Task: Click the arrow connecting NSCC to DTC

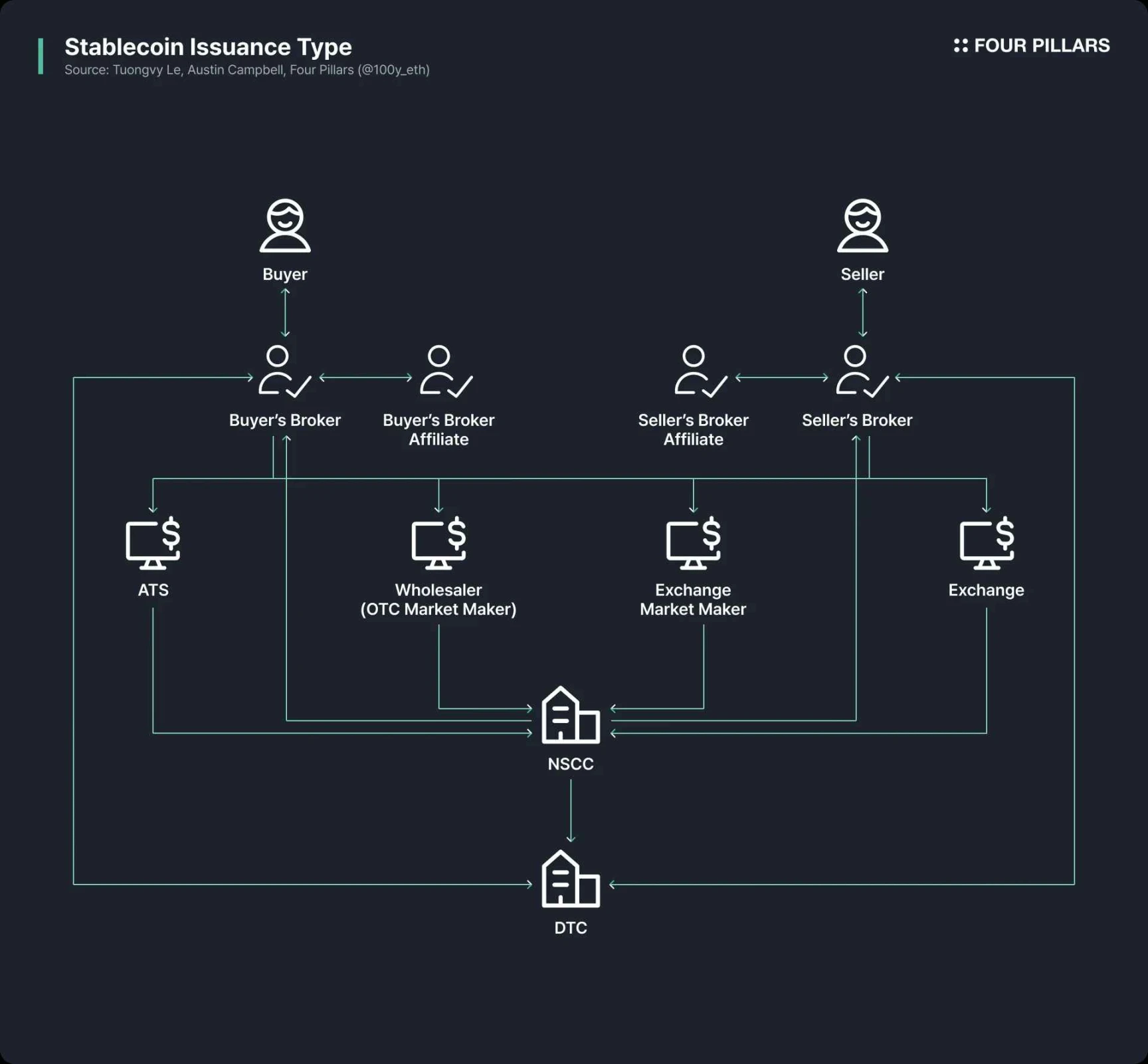Action: 571,811
